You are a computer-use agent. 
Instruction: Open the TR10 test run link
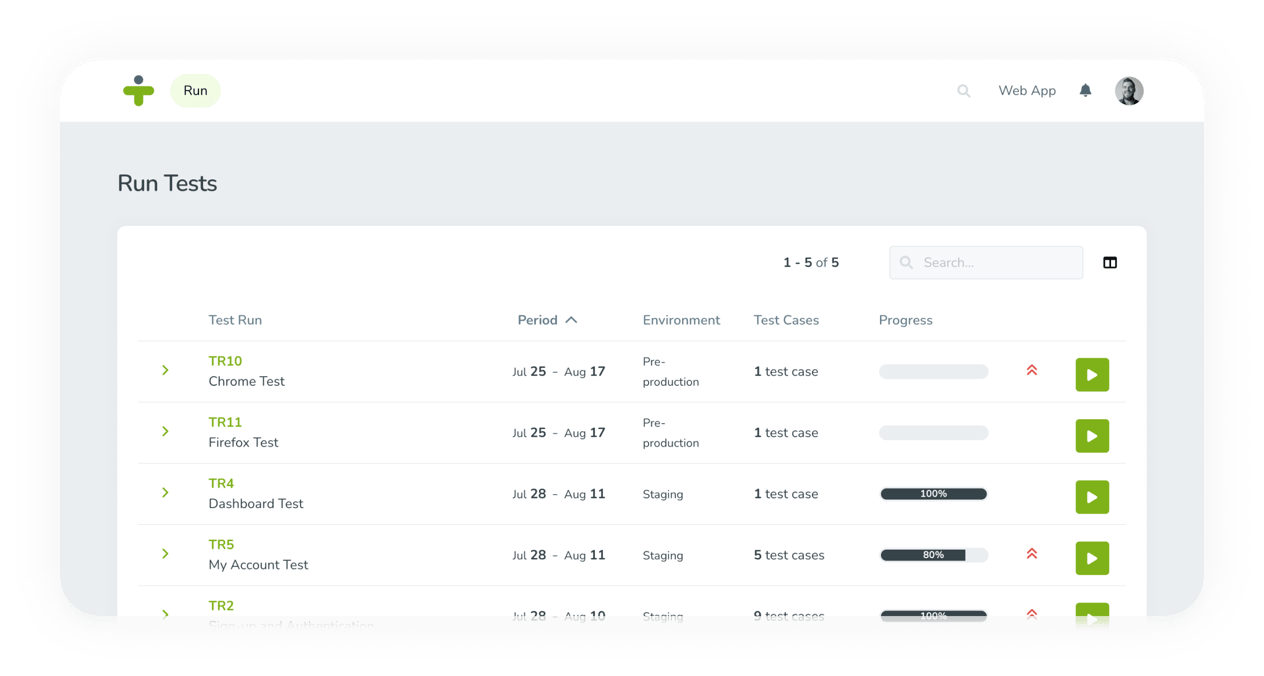coord(225,360)
